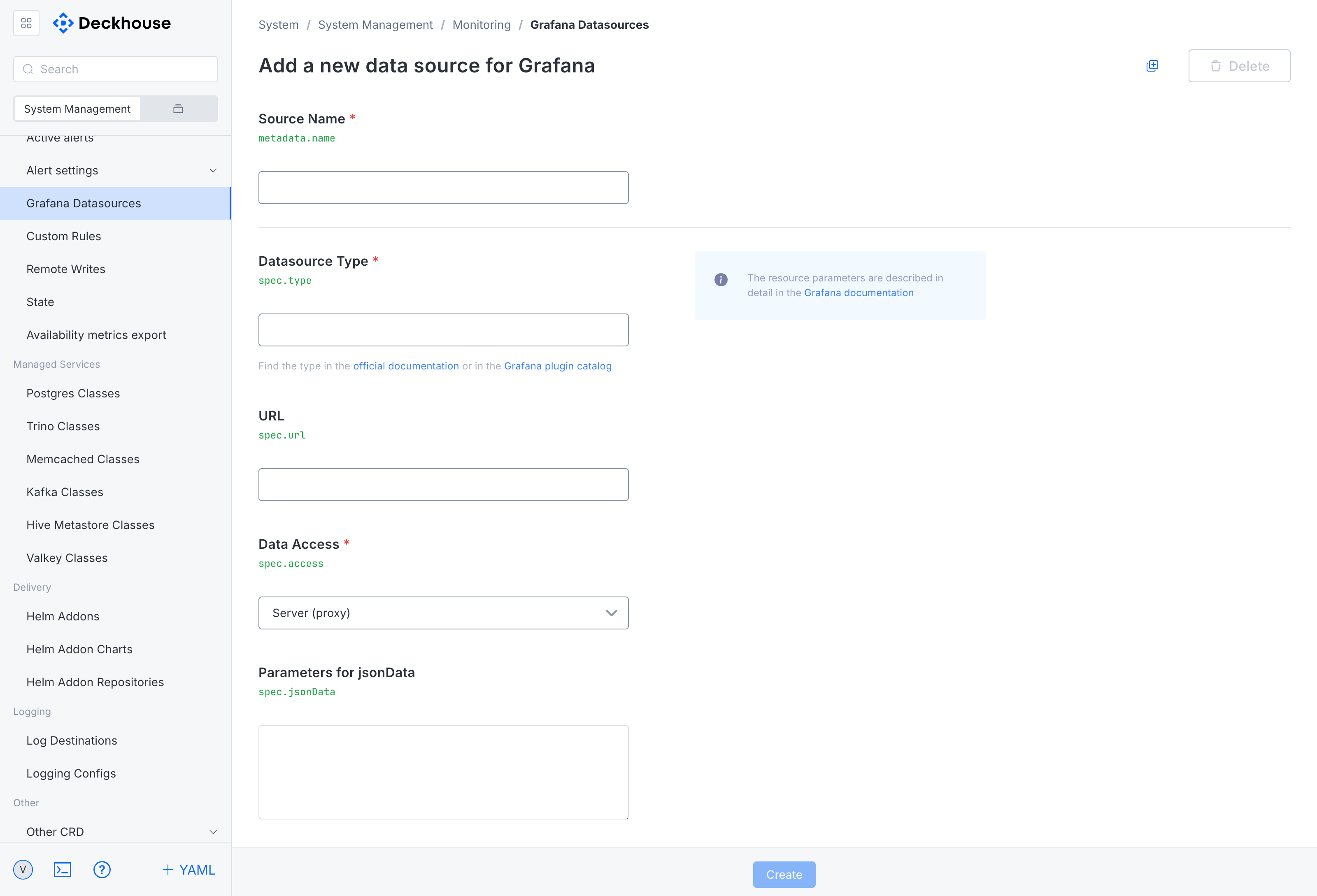This screenshot has height=896, width=1317.
Task: Expand the Alert settings chevron
Action: point(213,170)
